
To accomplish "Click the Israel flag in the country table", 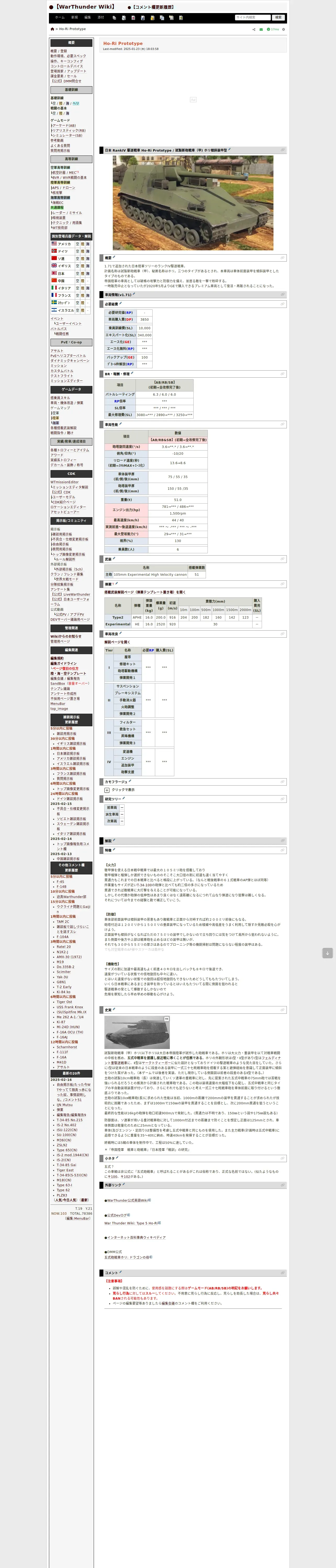I will (x=54, y=310).
